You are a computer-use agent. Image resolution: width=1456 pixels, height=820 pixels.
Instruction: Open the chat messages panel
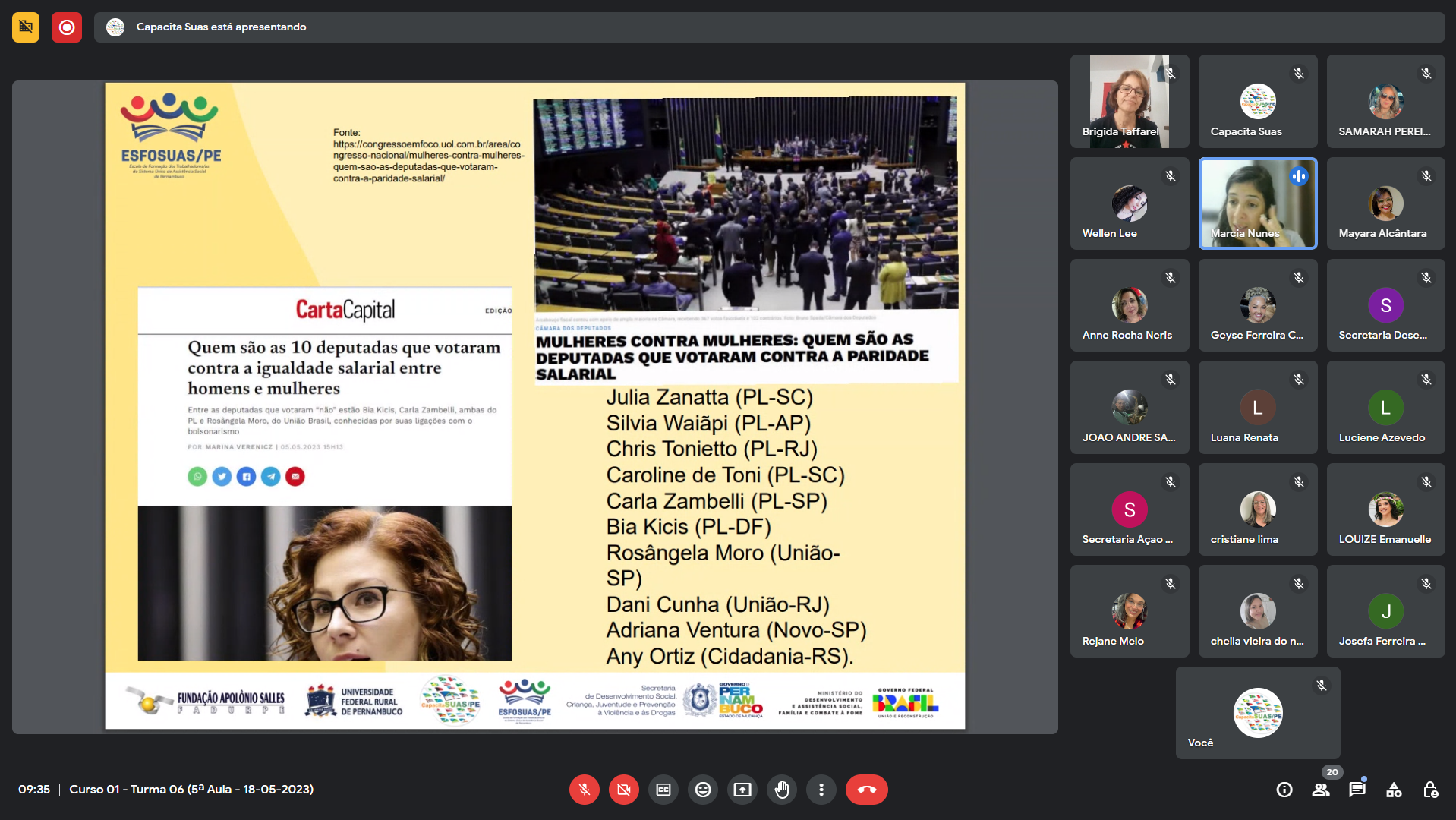click(x=1357, y=790)
